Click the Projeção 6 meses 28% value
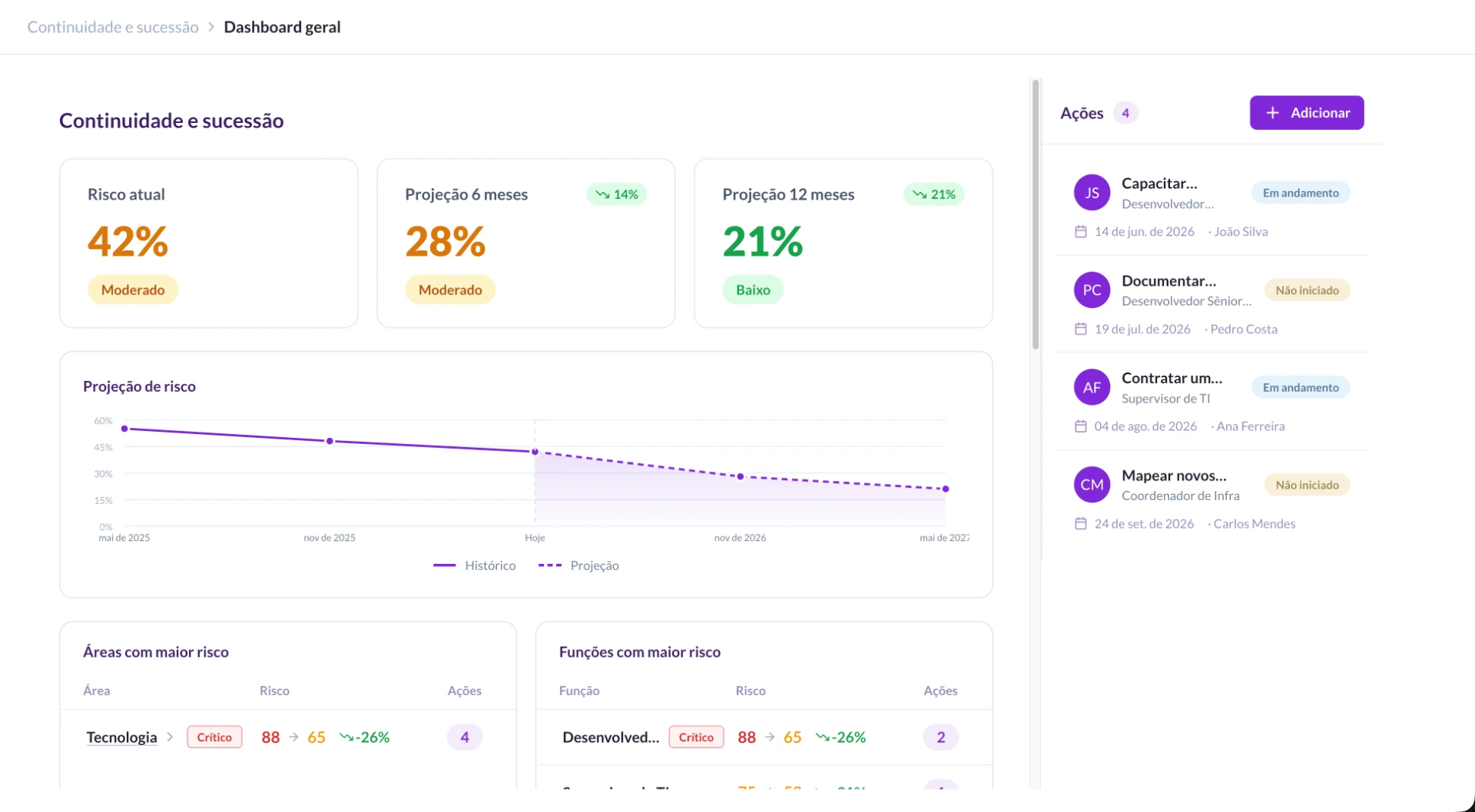The image size is (1475, 812). pyautogui.click(x=446, y=242)
